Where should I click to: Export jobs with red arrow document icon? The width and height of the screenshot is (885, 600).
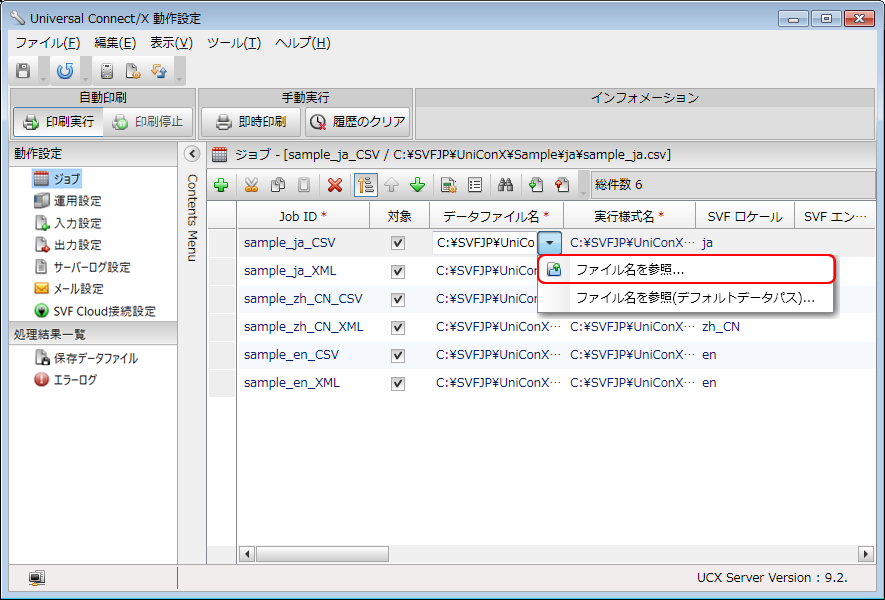coord(562,185)
